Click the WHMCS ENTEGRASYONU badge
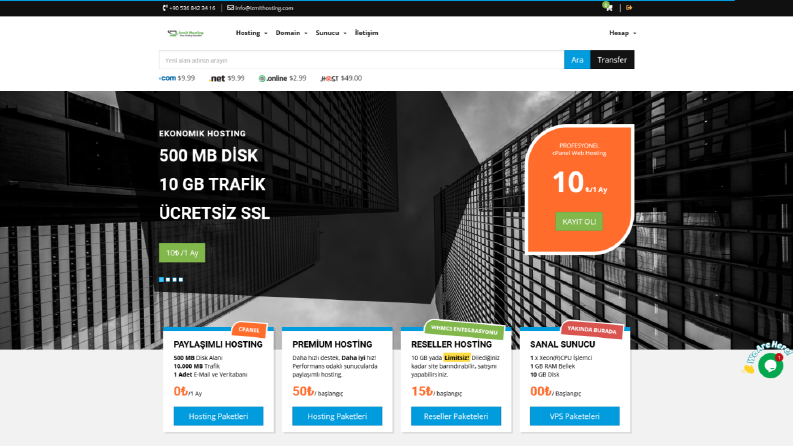Viewport: 793px width, 446px height. [x=464, y=330]
